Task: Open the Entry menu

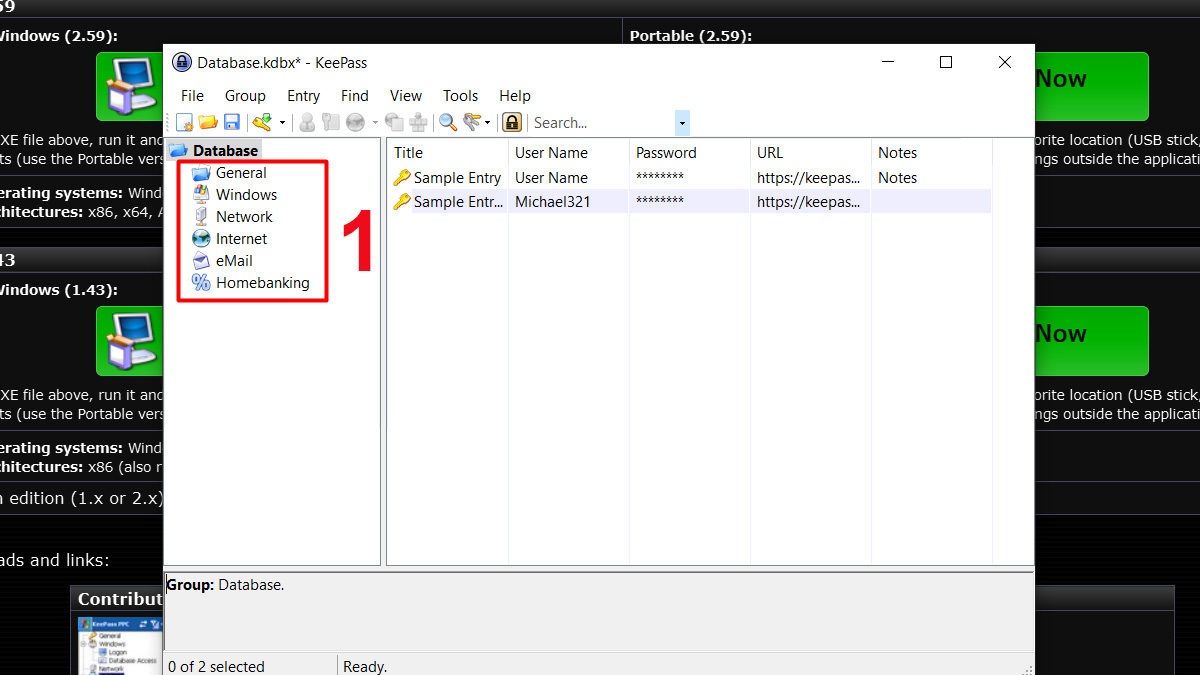Action: pos(303,96)
